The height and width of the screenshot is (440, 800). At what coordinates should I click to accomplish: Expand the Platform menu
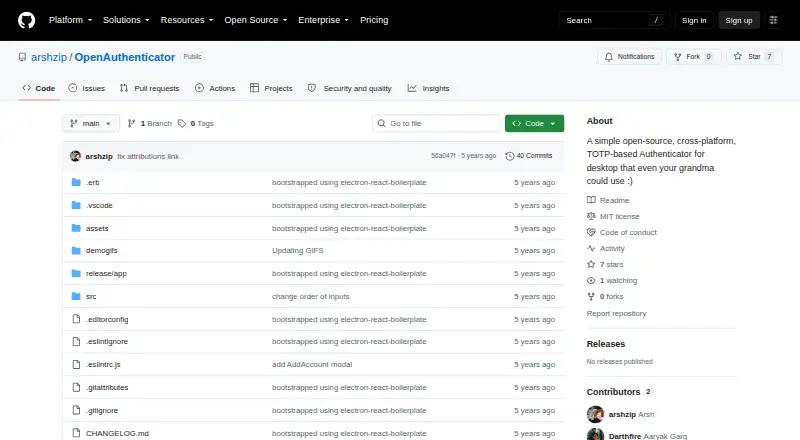point(70,20)
